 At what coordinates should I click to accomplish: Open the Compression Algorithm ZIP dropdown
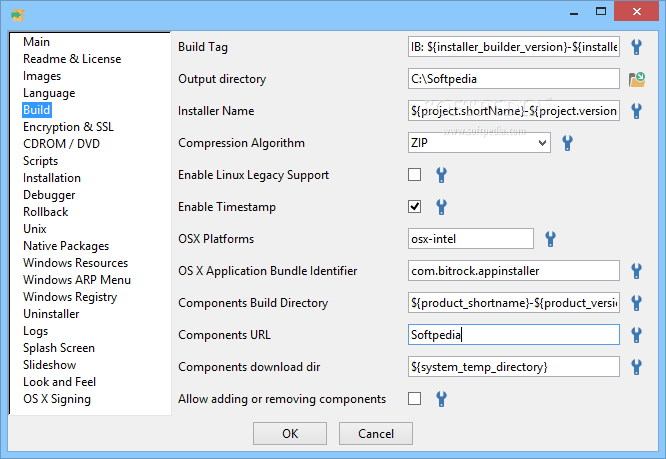(x=479, y=143)
